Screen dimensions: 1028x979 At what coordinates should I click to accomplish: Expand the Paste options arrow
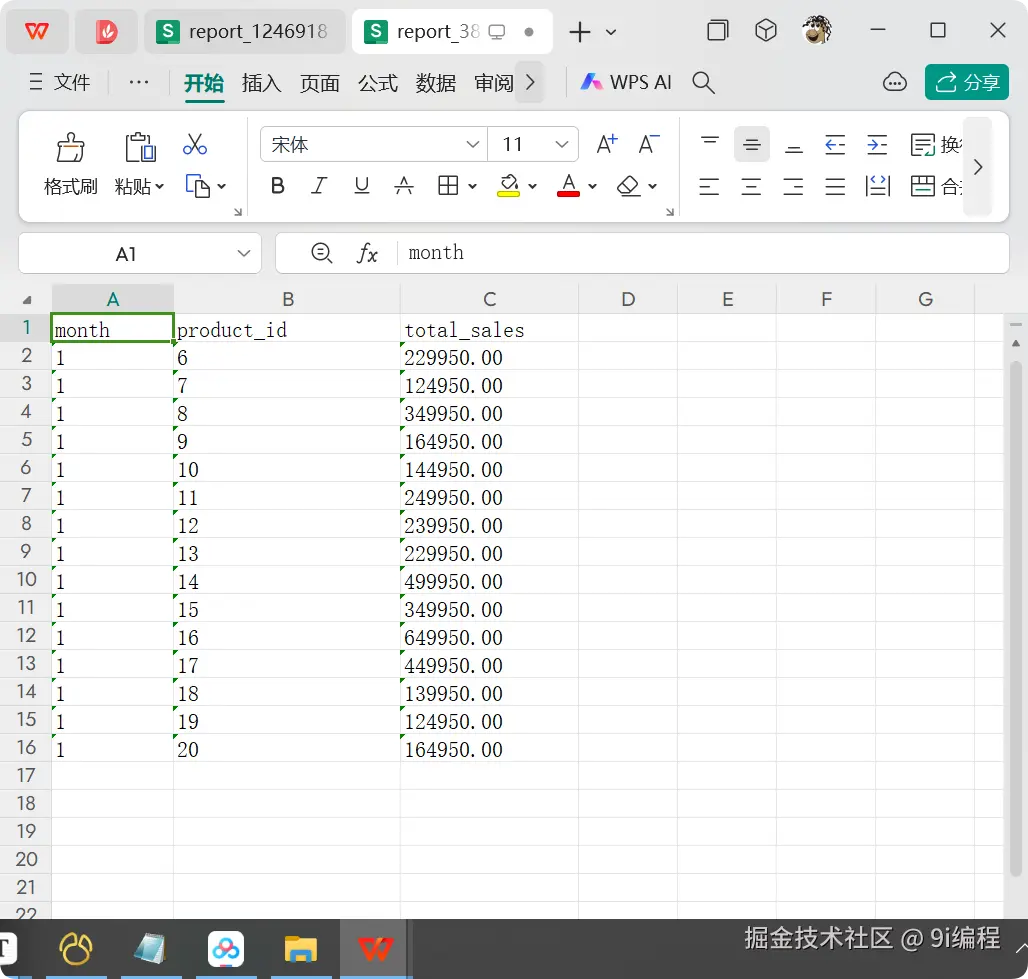[159, 187]
